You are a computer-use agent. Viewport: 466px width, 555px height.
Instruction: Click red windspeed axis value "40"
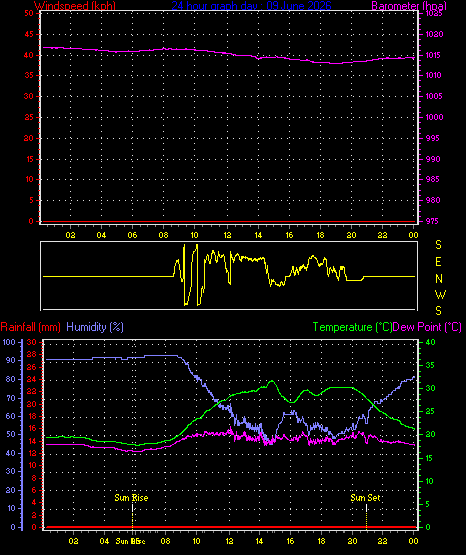point(29,55)
